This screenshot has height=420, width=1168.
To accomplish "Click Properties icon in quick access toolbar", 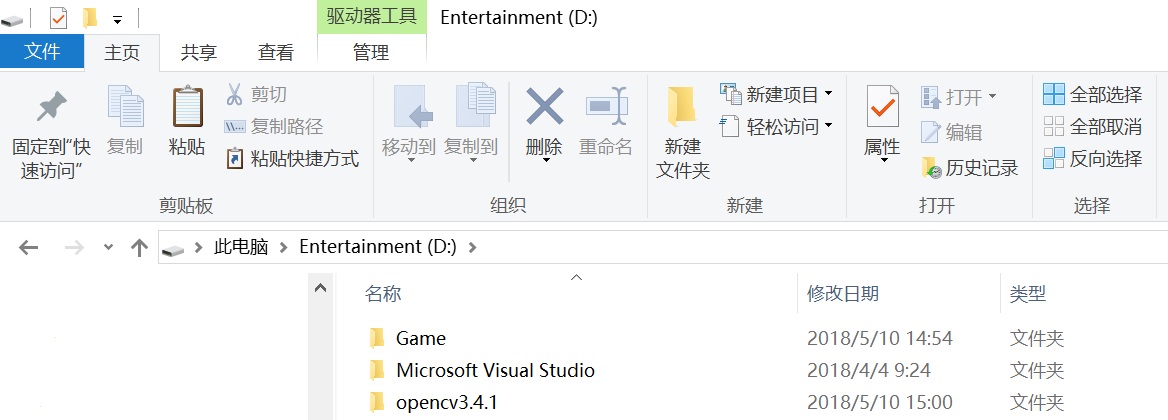I will tap(58, 17).
